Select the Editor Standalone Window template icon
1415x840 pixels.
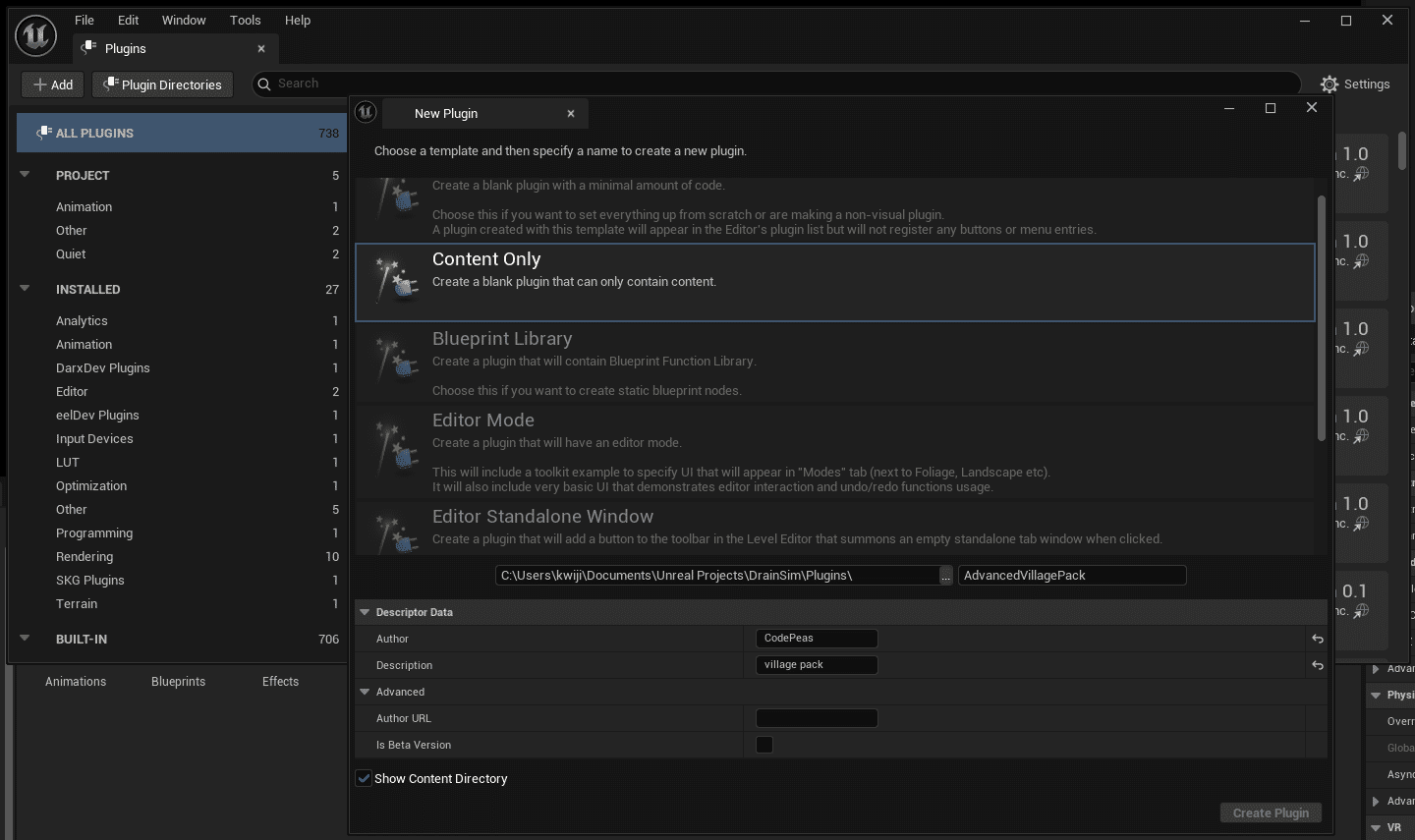[x=396, y=533]
